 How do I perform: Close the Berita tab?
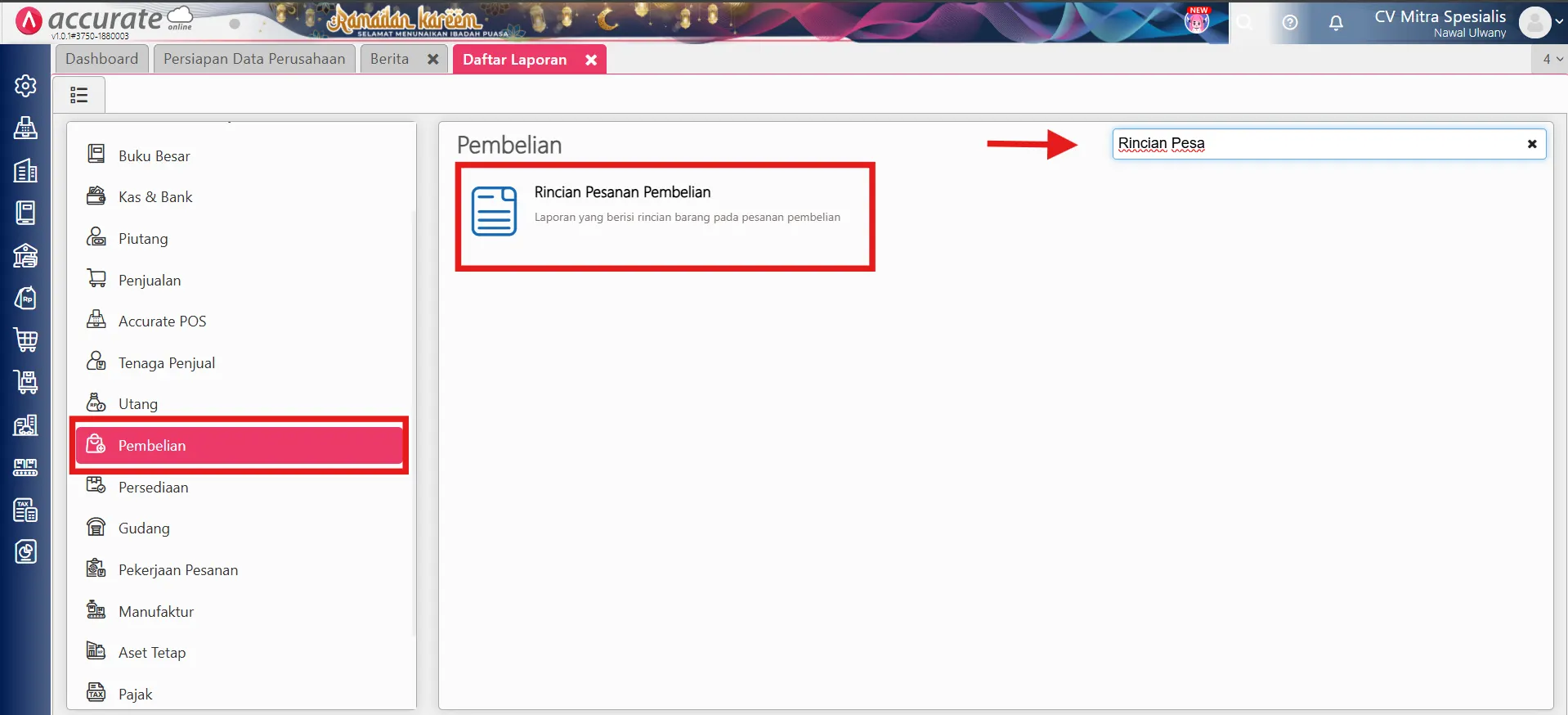pos(433,60)
